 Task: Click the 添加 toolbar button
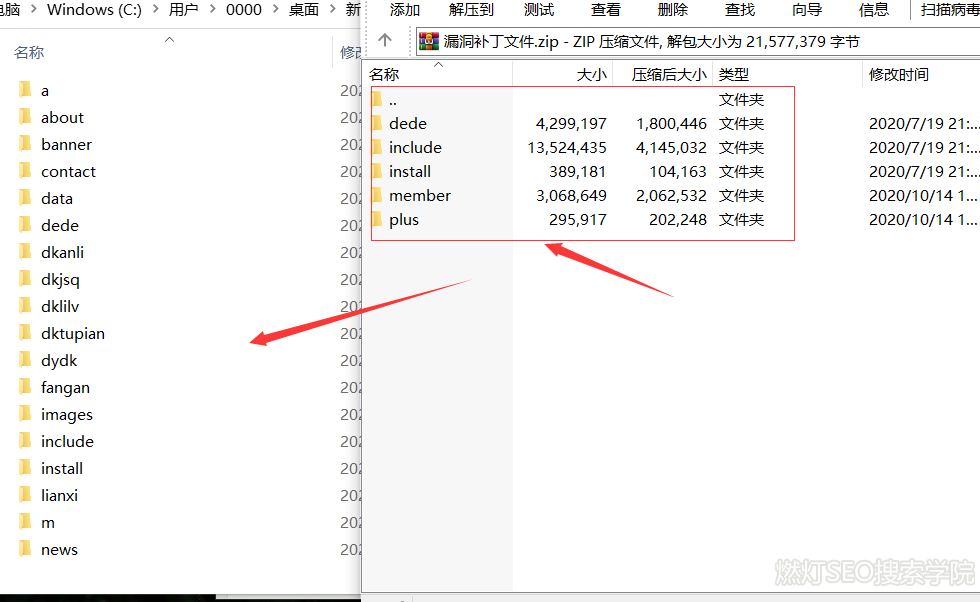tap(405, 9)
